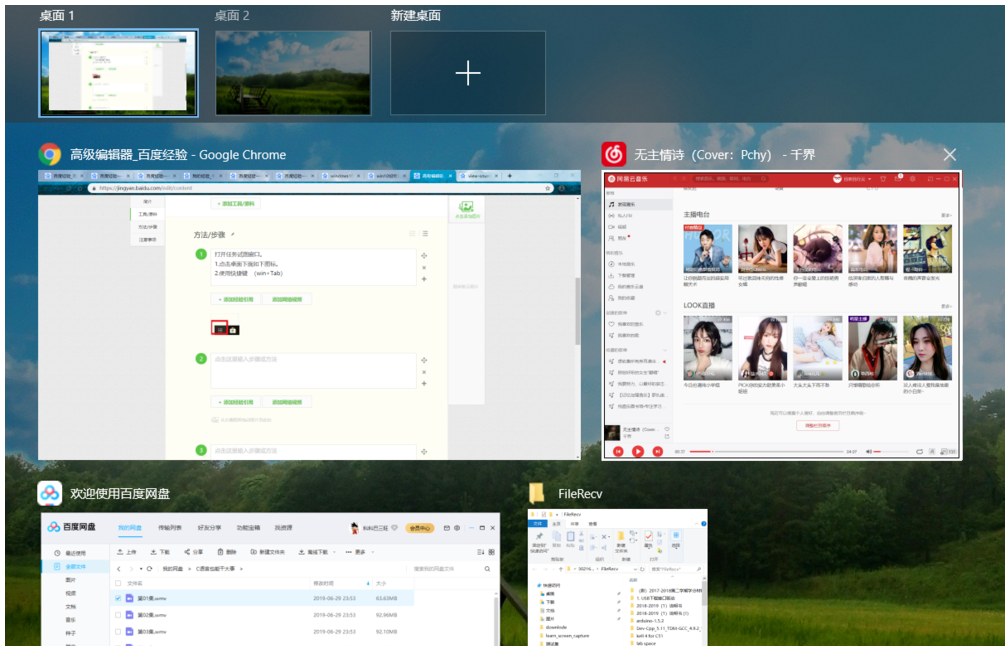The height and width of the screenshot is (646, 1006).
Task: Open the Chrome profile avatar icon
Action: [x=562, y=188]
